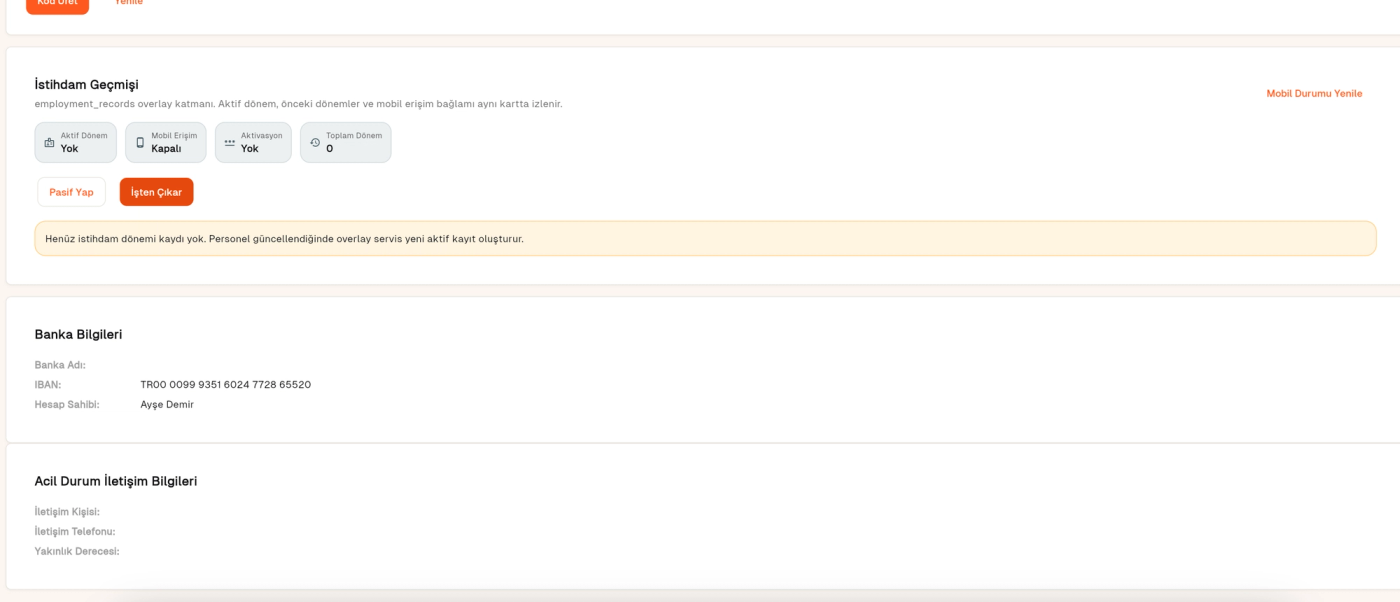
Task: Click the briefcase icon beside Aktif Dönem
Action: click(49, 143)
